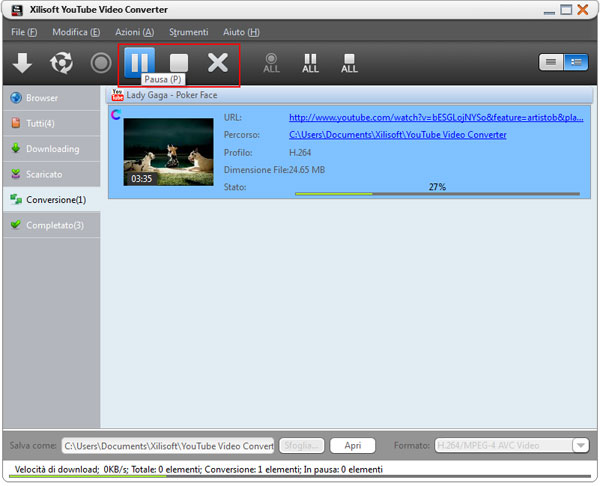Open the File (F) menu
This screenshot has height=486, width=600.
(x=24, y=32)
